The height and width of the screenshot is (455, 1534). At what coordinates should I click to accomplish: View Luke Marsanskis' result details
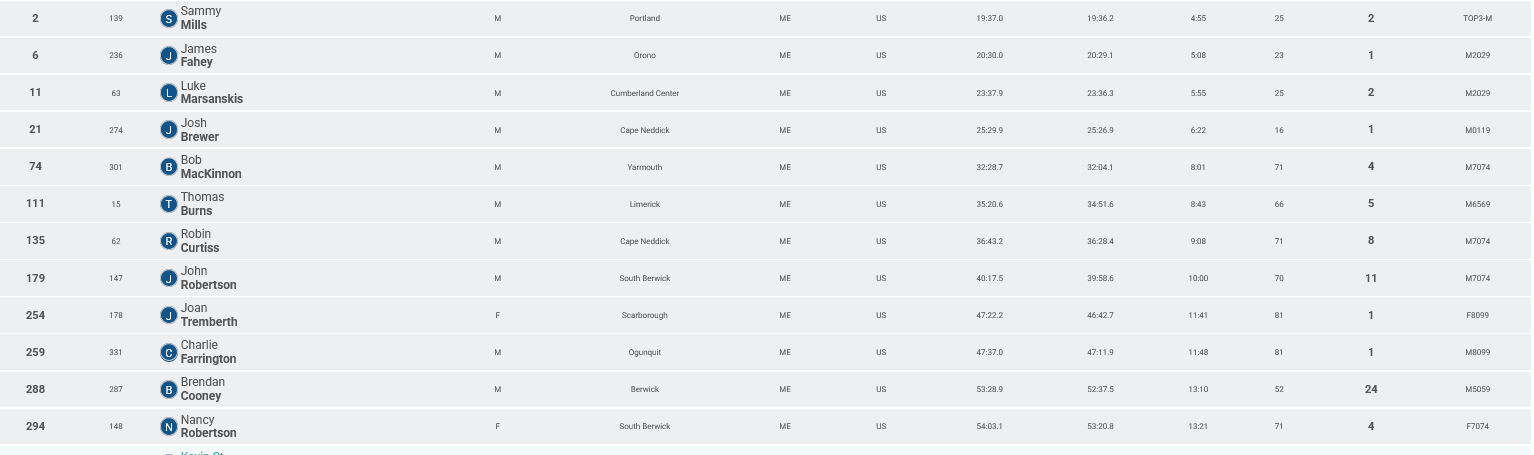(211, 93)
